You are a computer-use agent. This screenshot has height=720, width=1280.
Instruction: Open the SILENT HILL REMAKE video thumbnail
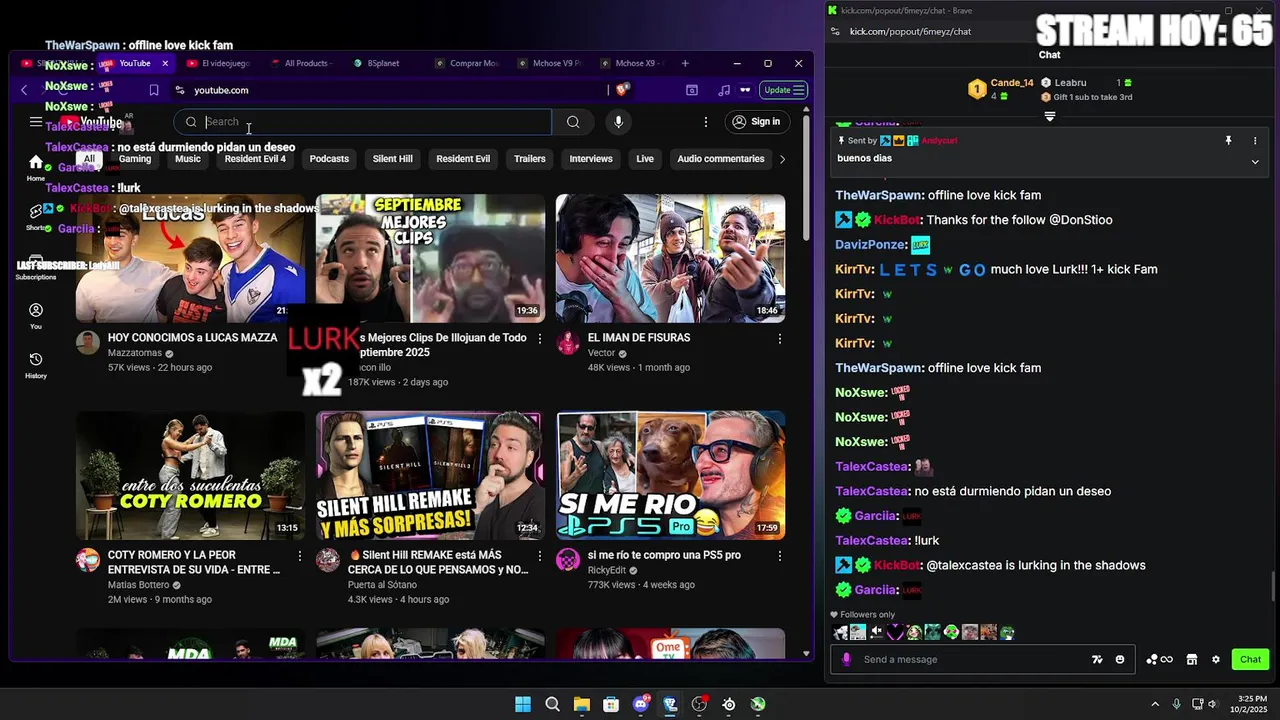coord(430,476)
